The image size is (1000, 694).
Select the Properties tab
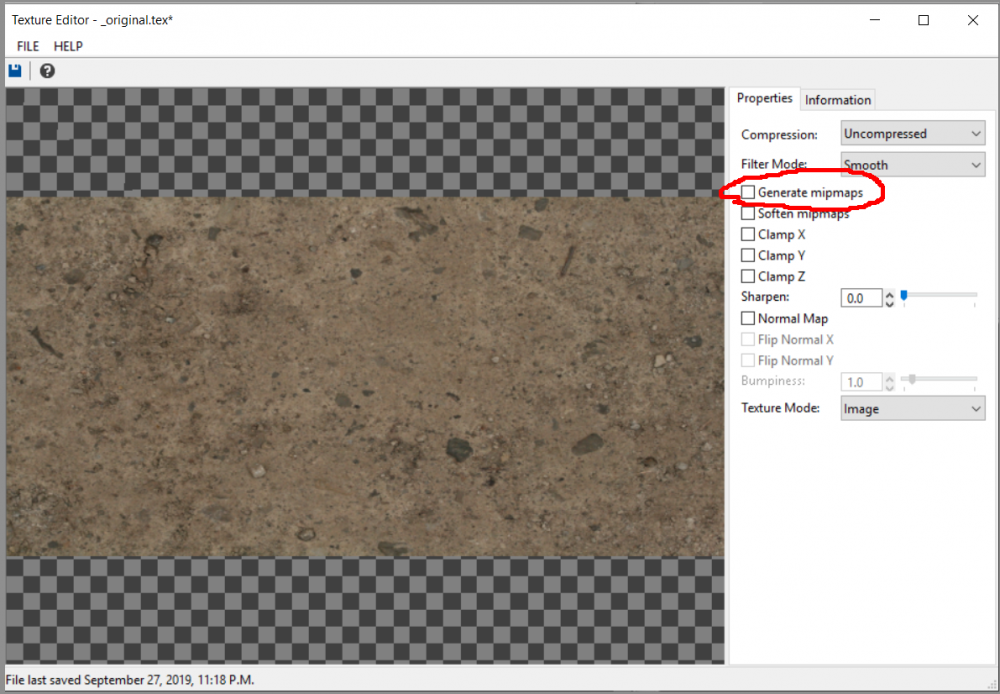764,98
